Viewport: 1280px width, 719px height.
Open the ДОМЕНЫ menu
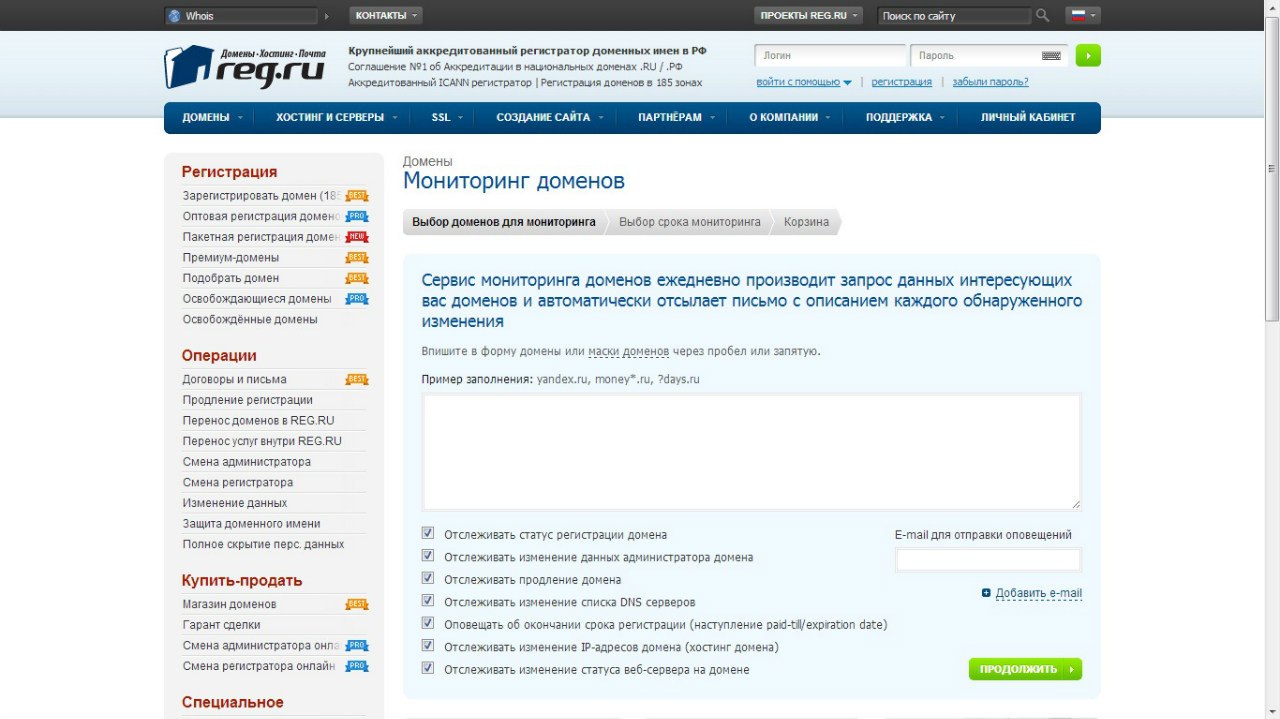point(212,117)
